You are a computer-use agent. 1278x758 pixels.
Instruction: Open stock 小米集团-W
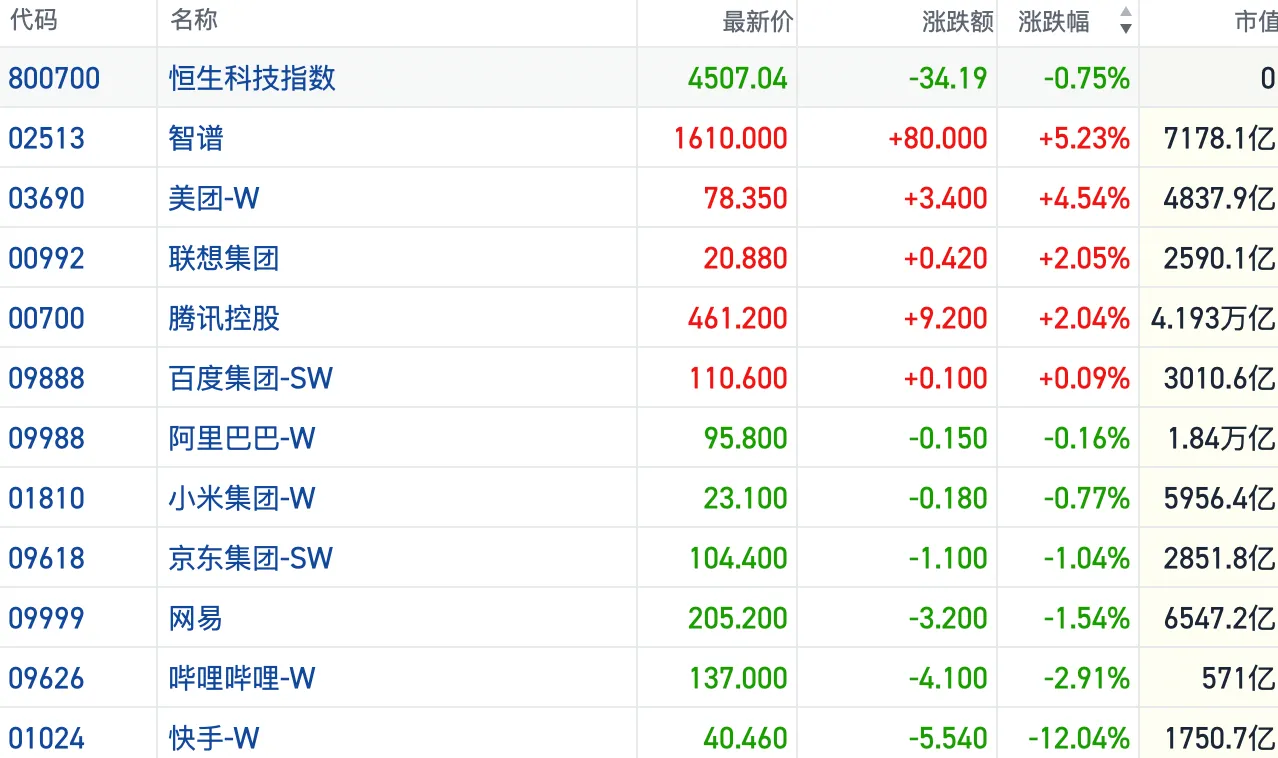(x=242, y=498)
